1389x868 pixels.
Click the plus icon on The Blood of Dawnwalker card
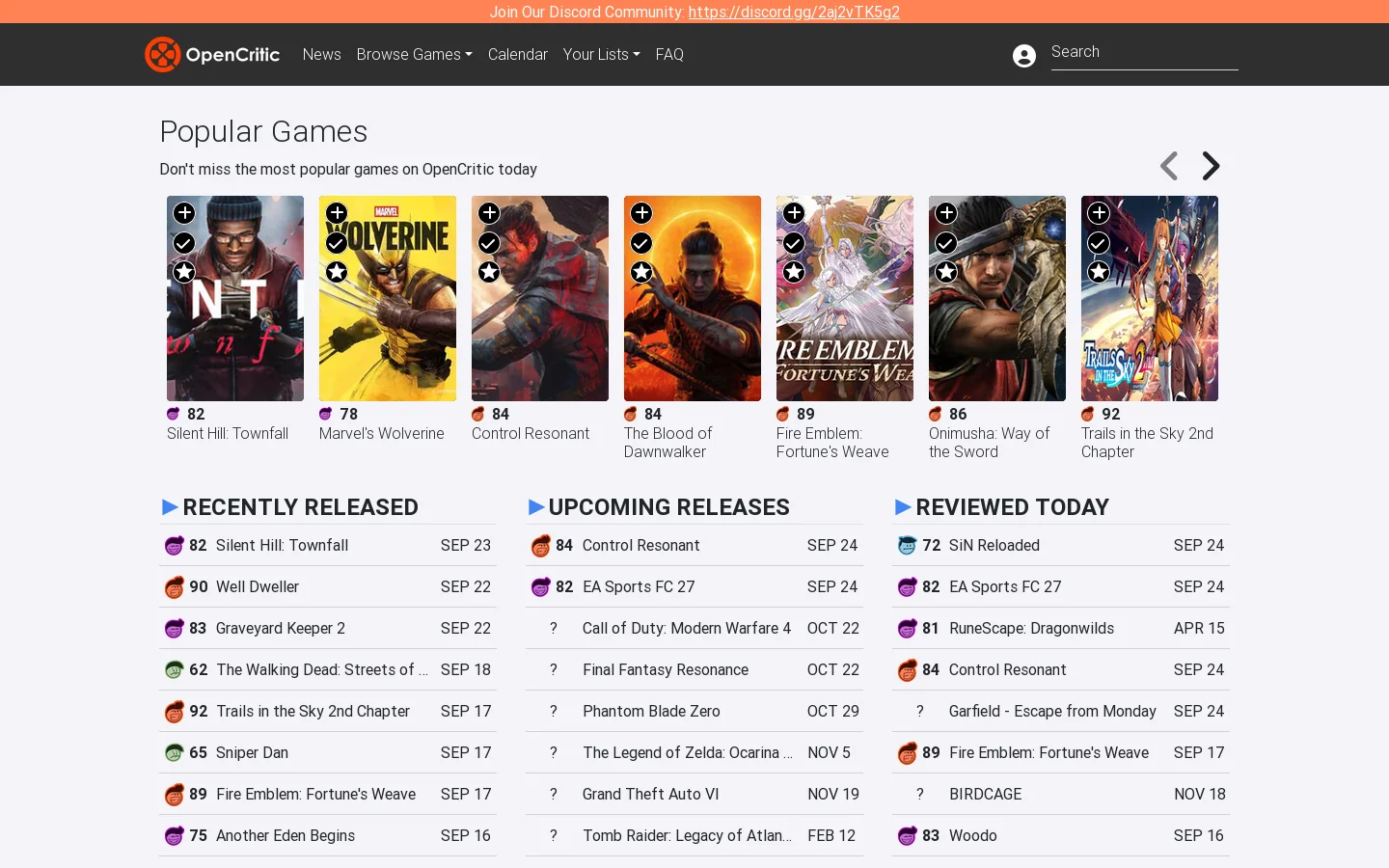coord(641,213)
